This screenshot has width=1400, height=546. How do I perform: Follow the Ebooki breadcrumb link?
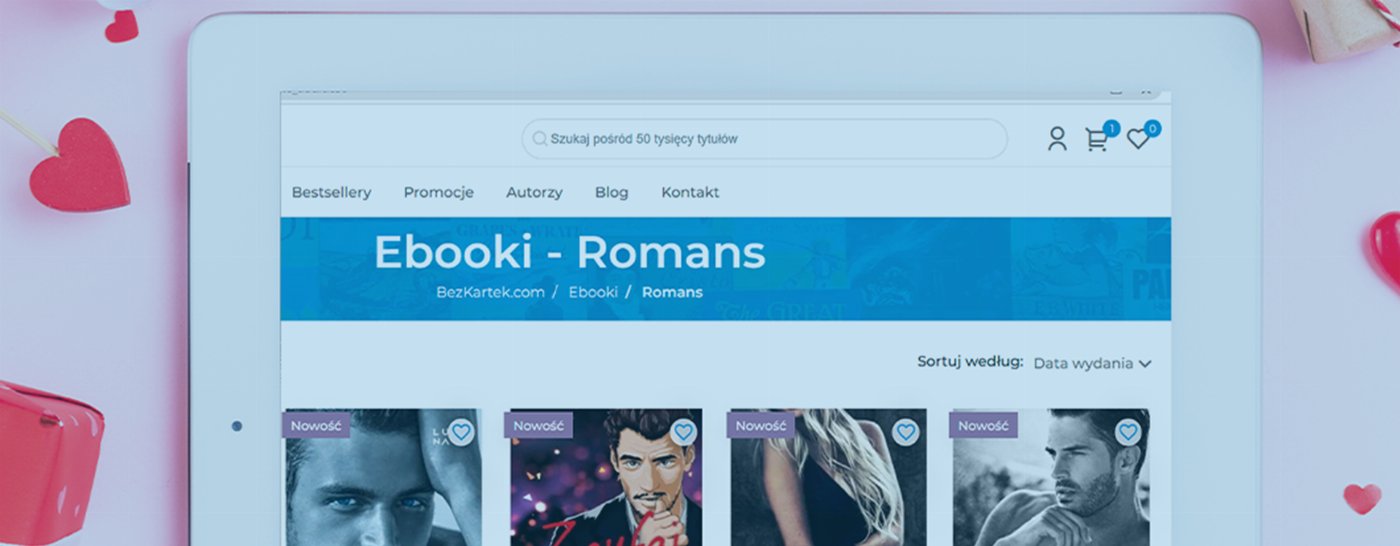click(x=593, y=292)
